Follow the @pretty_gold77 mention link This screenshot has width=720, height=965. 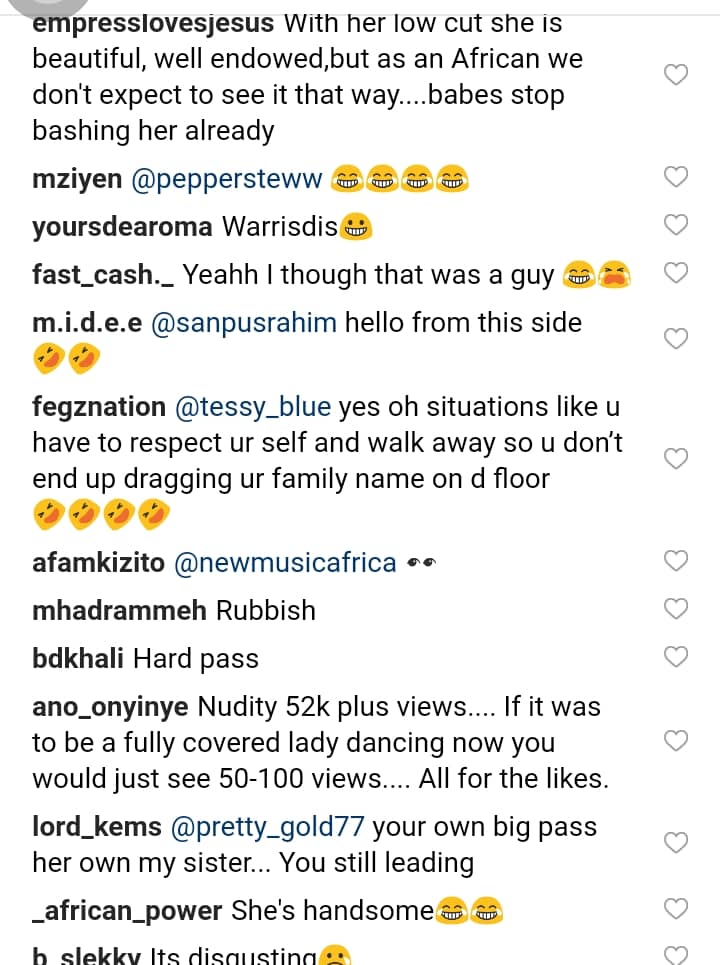pyautogui.click(x=267, y=827)
